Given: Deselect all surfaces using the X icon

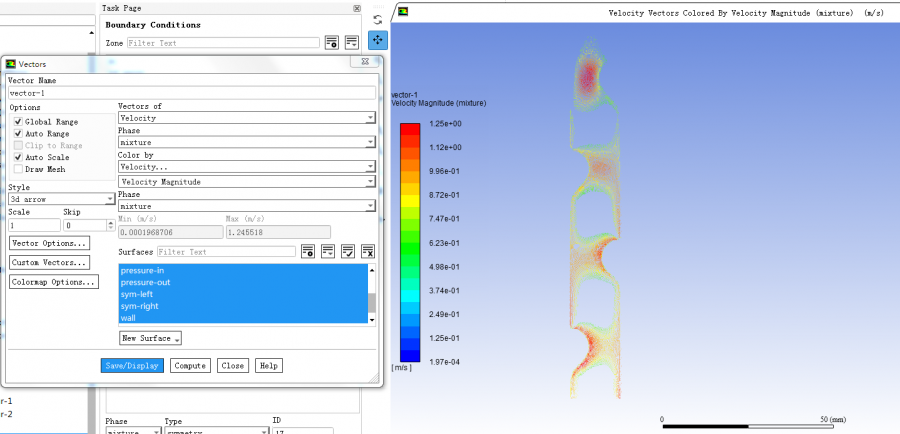Looking at the screenshot, I should (x=368, y=251).
